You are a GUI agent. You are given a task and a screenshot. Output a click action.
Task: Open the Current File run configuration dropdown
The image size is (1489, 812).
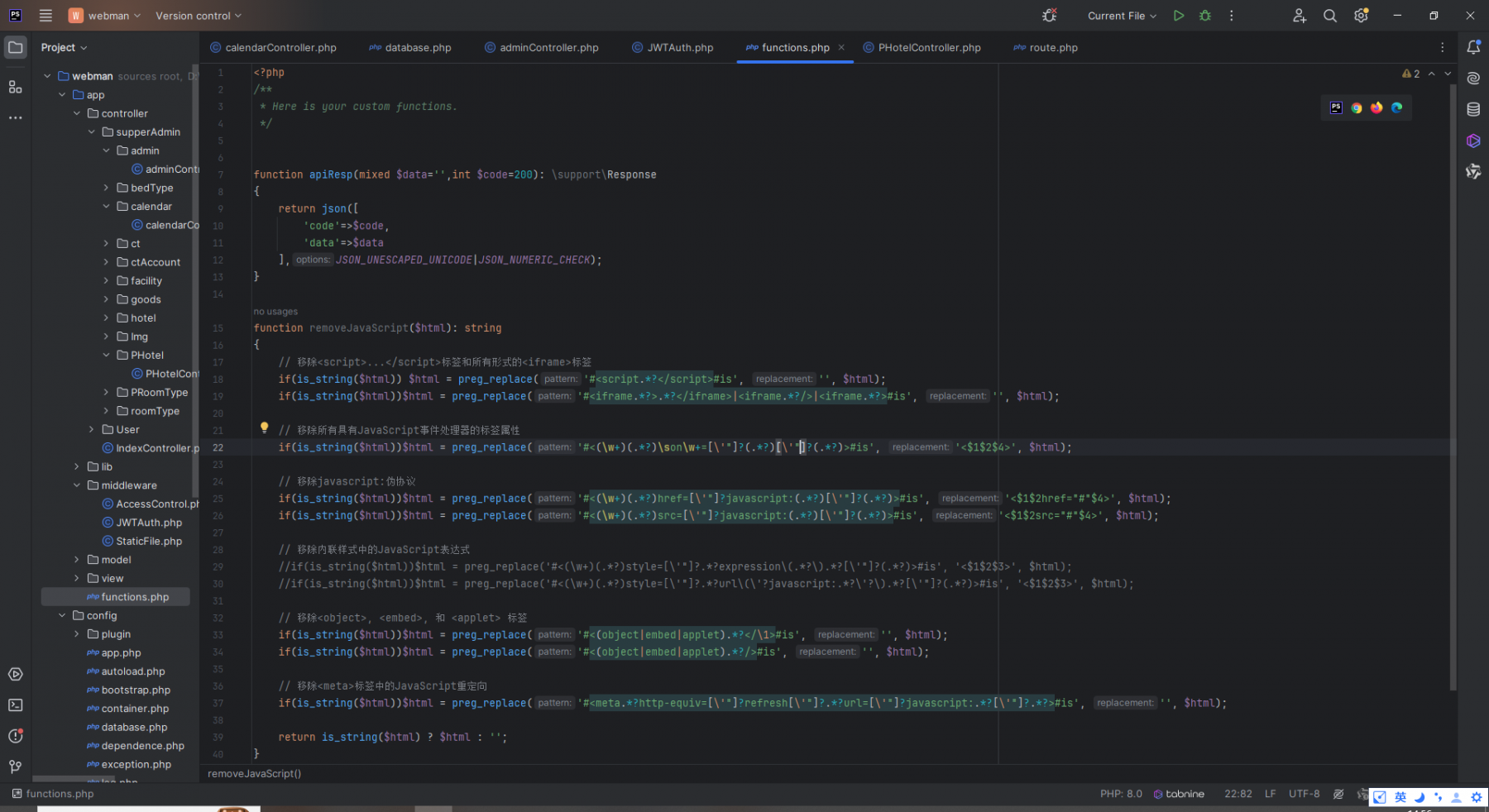point(1122,16)
